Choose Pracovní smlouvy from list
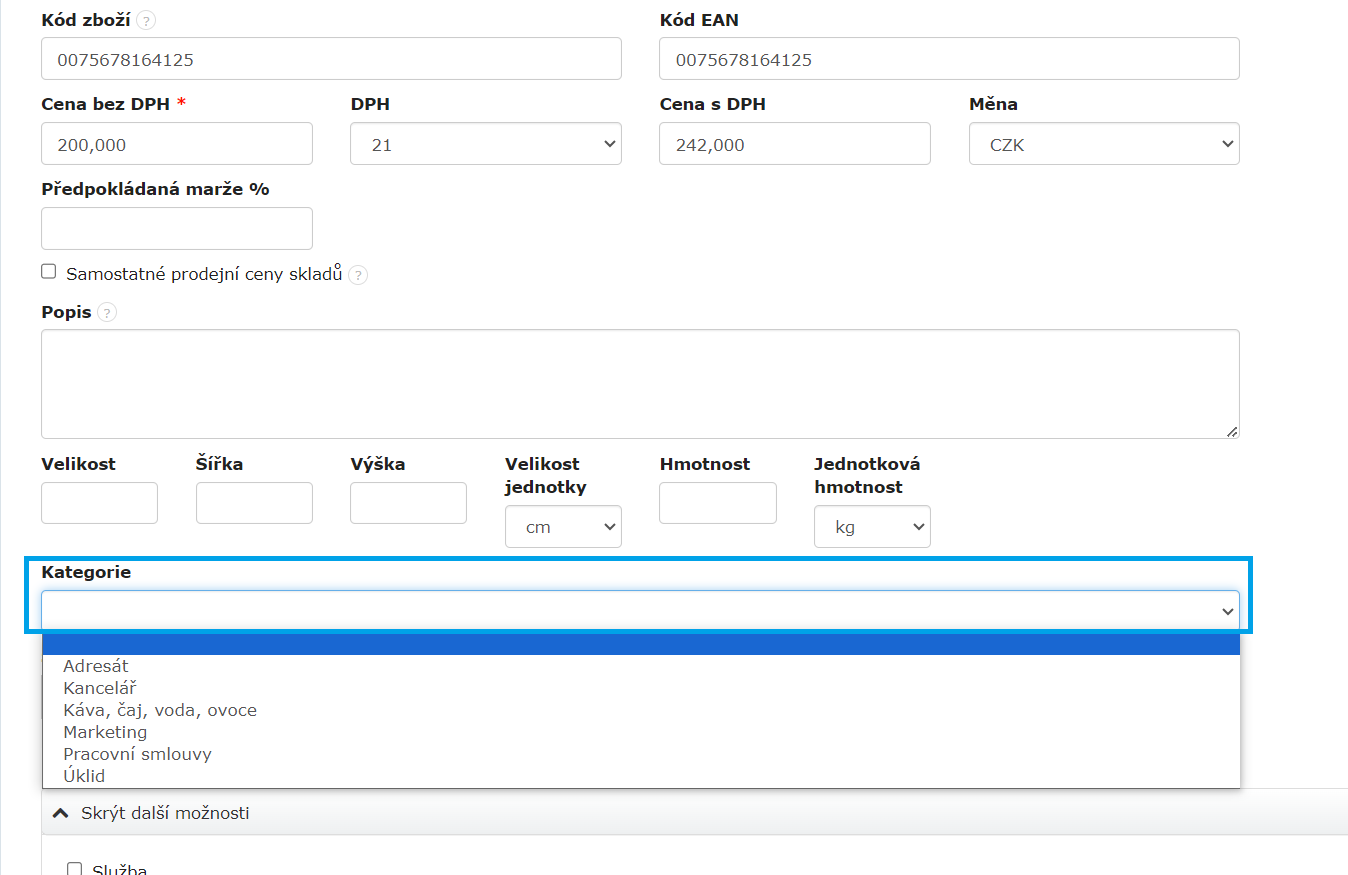Image resolution: width=1348 pixels, height=875 pixels. 137,754
